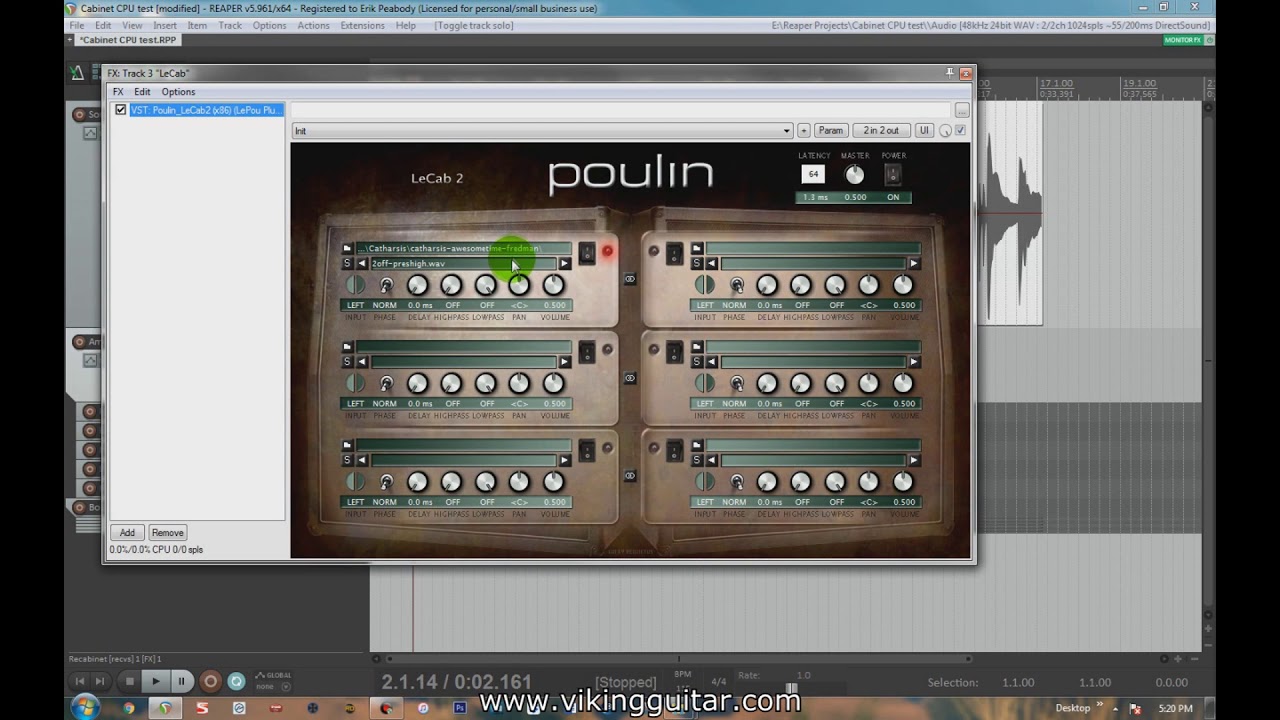Click the link icon between top cabinet slots

click(630, 279)
